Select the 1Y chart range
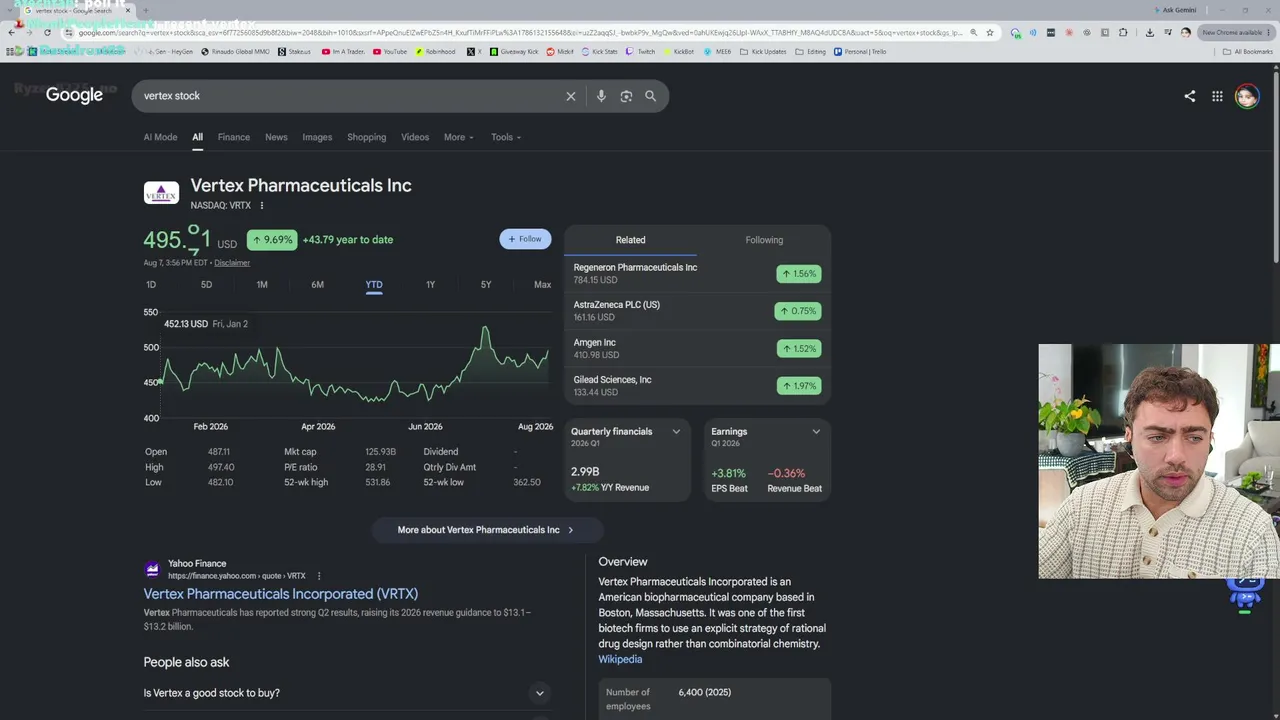The image size is (1280, 720). (x=430, y=285)
